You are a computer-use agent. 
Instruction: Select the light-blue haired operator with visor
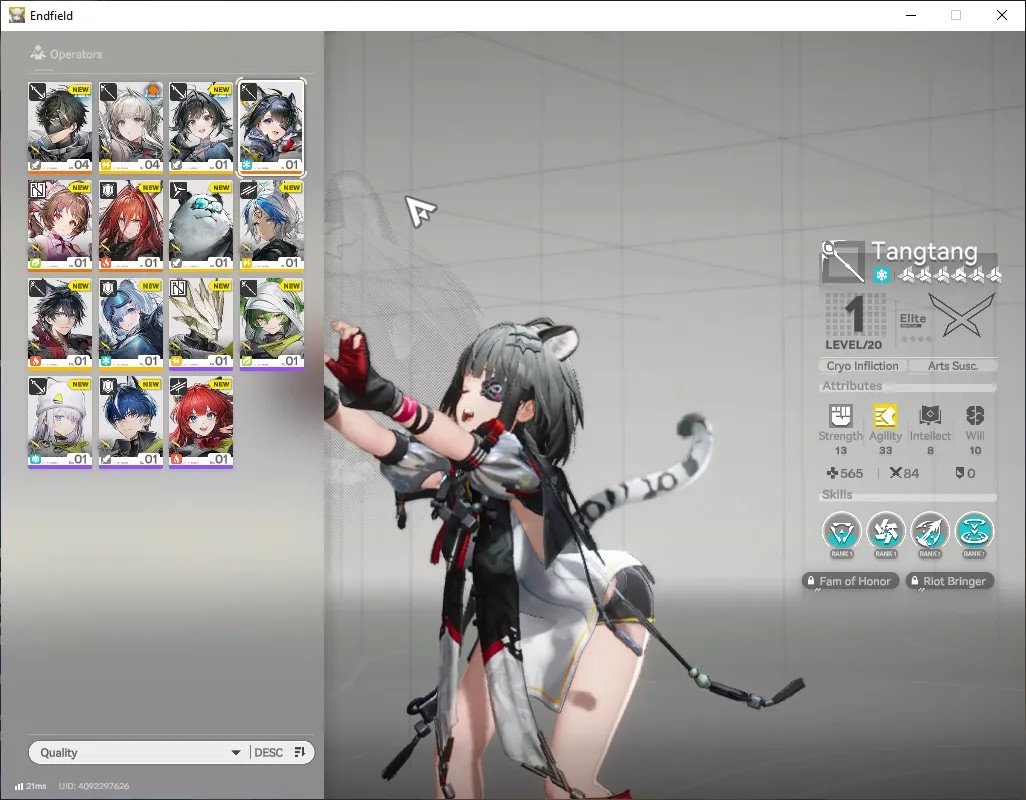[130, 323]
